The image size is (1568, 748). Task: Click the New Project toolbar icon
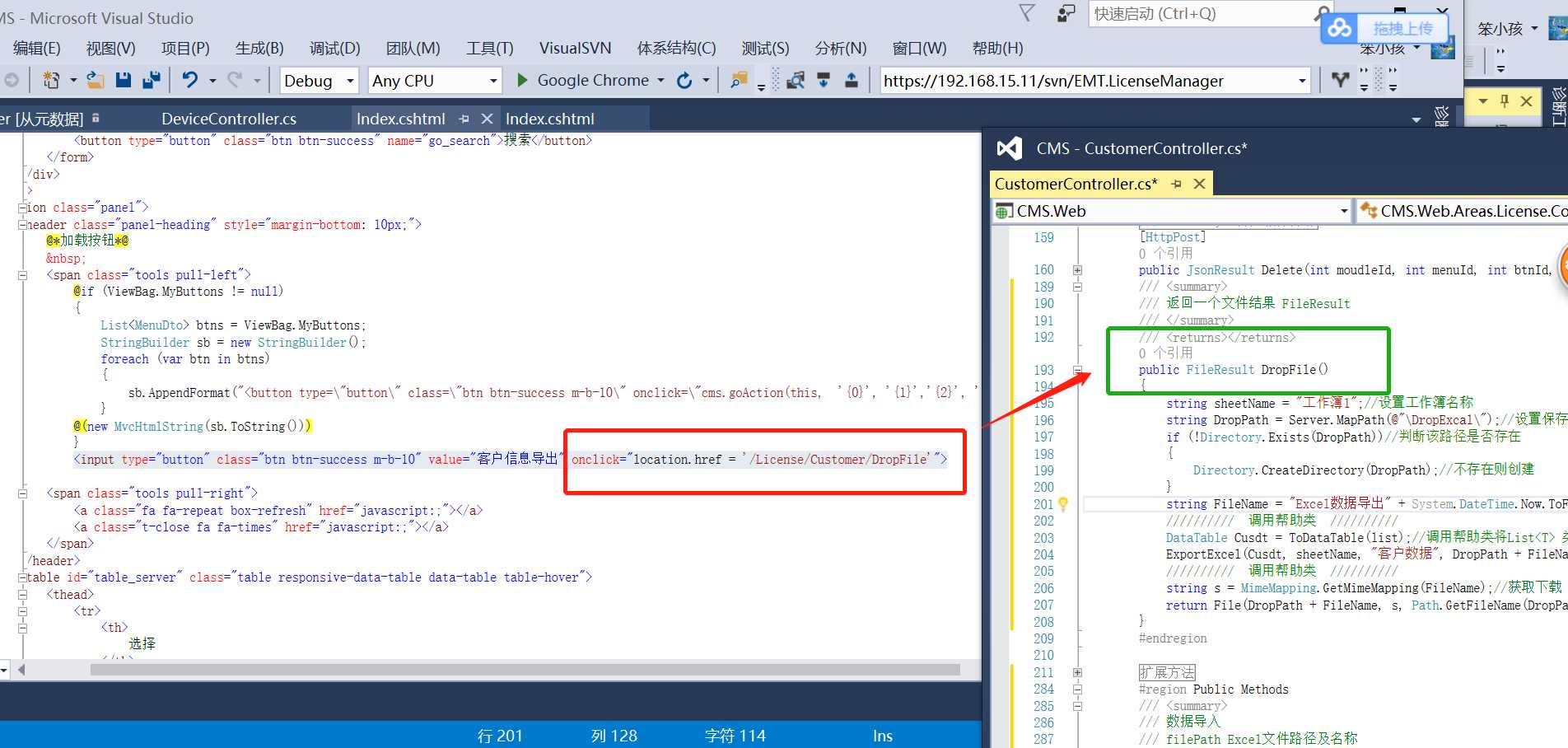pyautogui.click(x=51, y=80)
